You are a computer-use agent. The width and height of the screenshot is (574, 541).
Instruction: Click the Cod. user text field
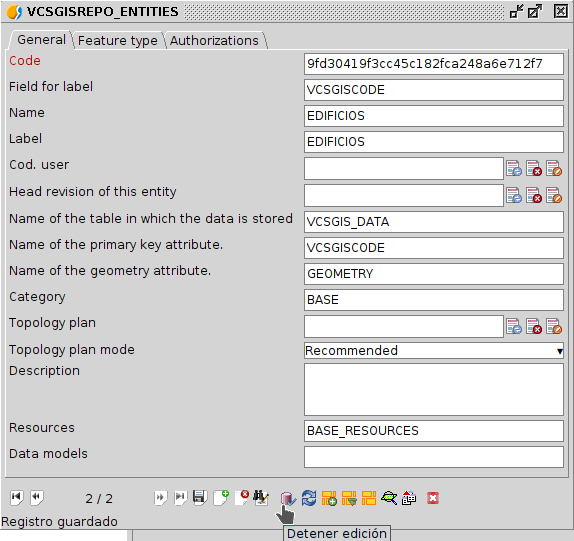[x=404, y=168]
